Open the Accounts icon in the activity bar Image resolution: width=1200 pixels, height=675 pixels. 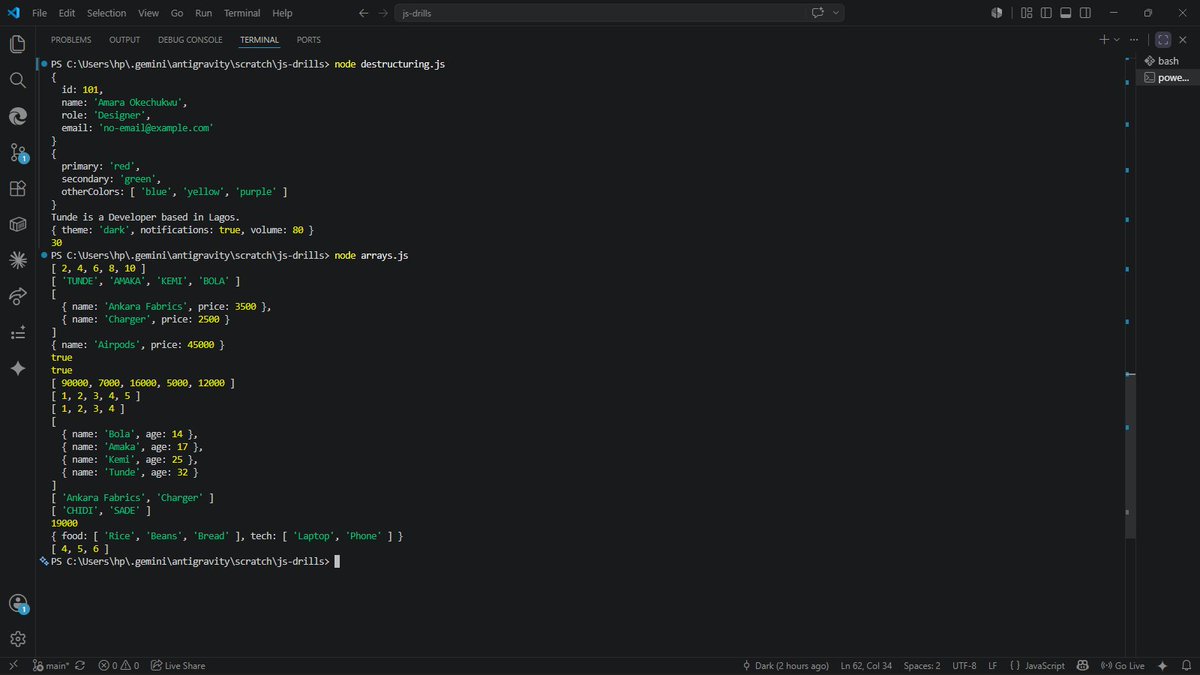pos(17,603)
